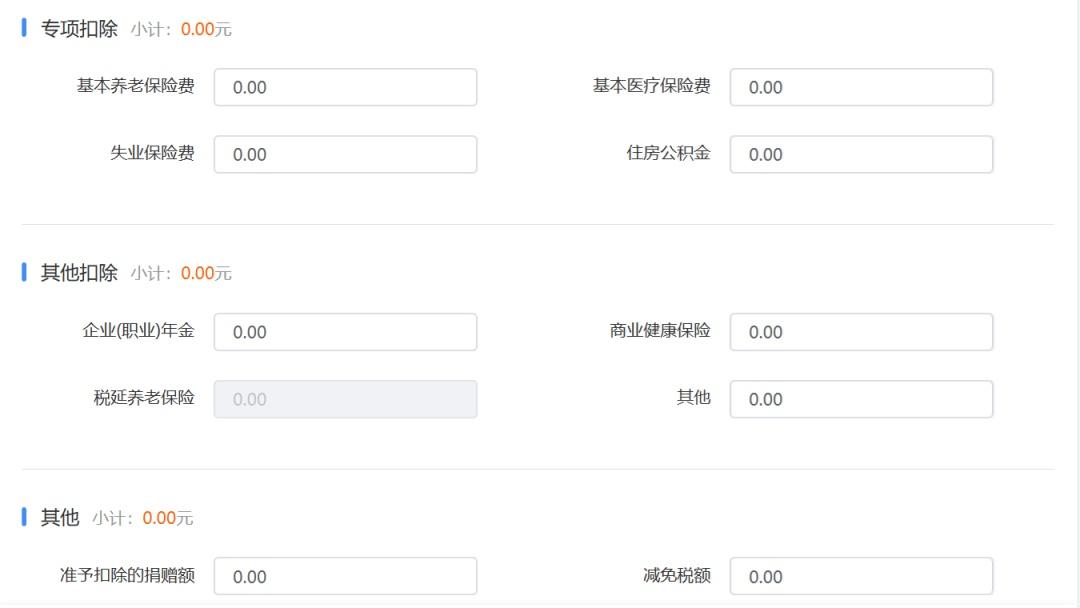This screenshot has width=1080, height=608.
Task: Select the 其他 input under 其他扣除
Action: [861, 399]
